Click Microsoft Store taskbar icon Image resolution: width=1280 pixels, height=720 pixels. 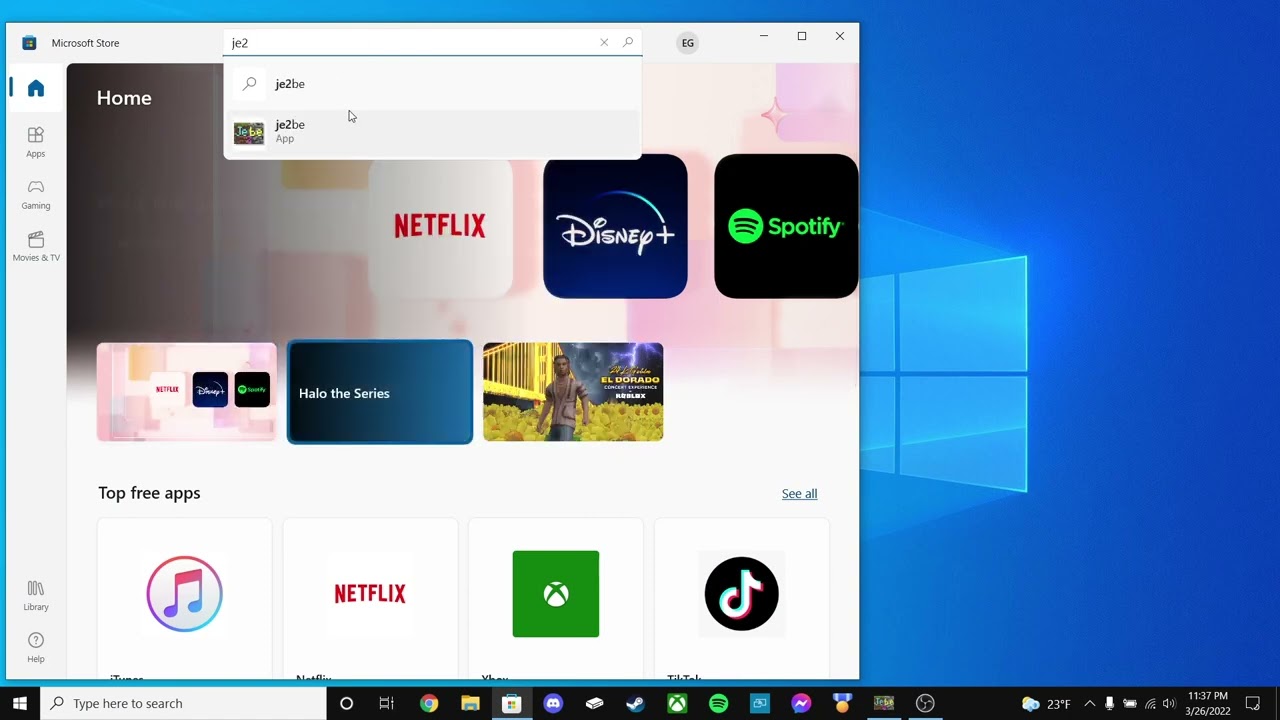click(x=511, y=703)
